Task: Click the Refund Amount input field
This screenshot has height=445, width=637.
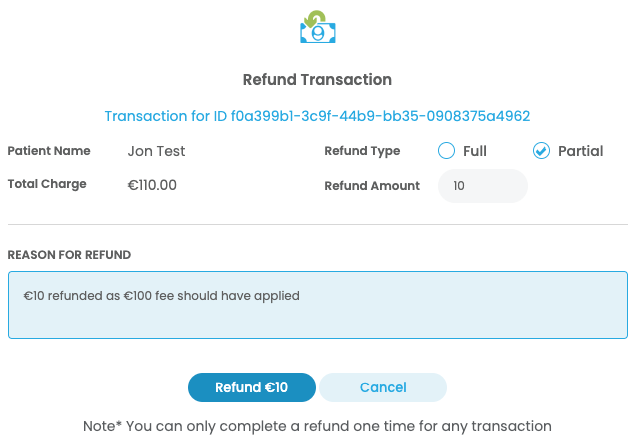Action: click(482, 186)
